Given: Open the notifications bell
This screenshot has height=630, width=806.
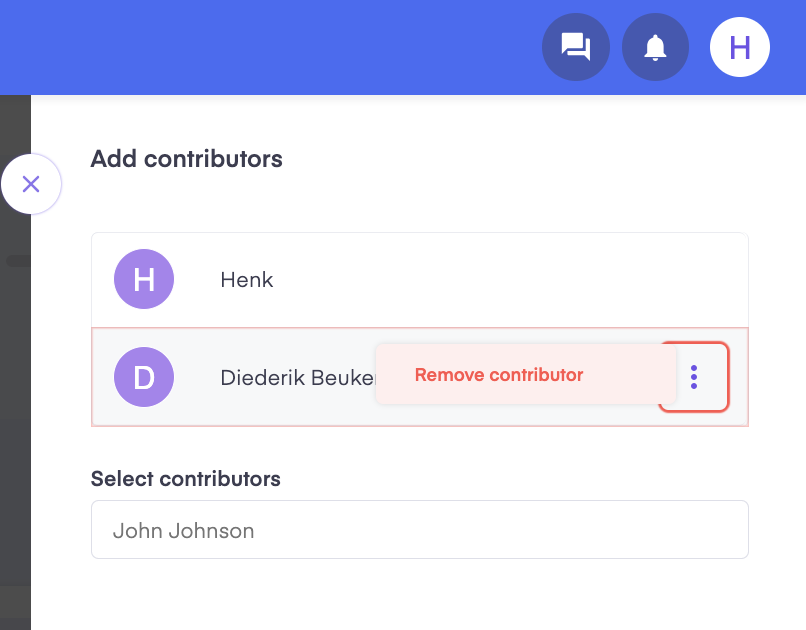Looking at the screenshot, I should tap(655, 47).
